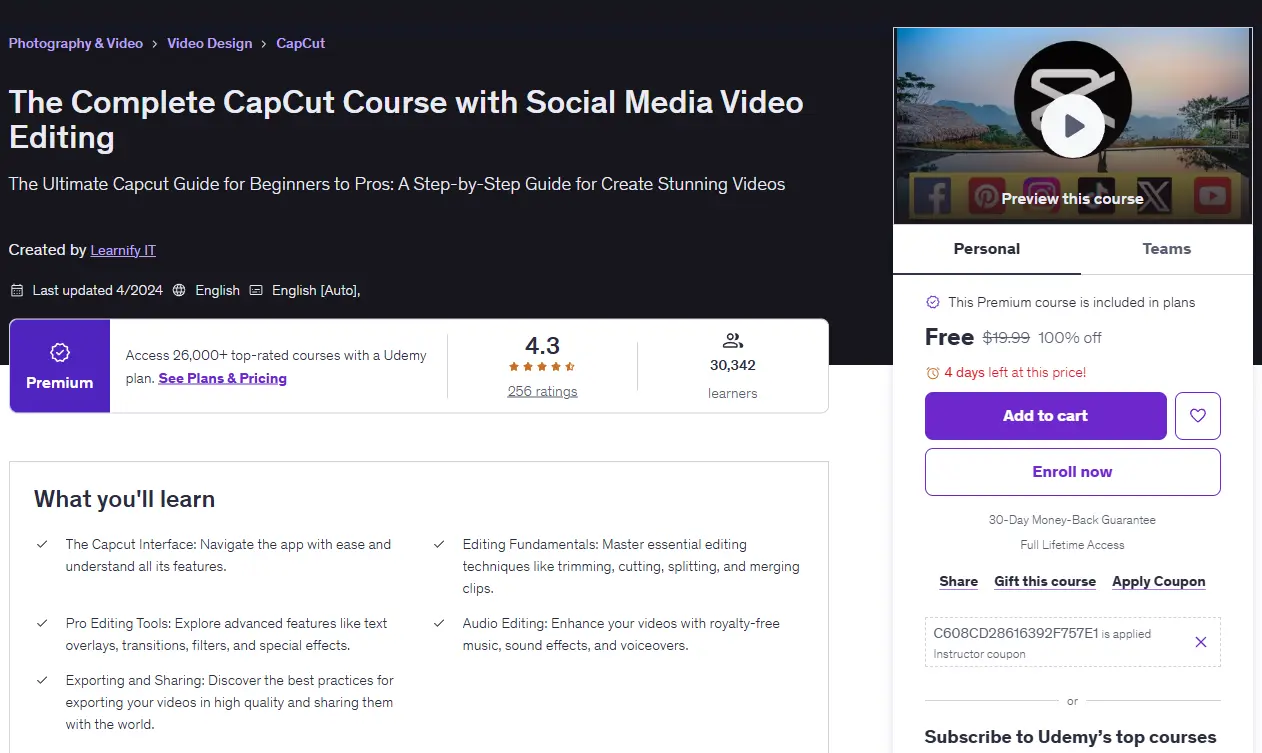The image size is (1262, 753).
Task: Click the coupon code C608CD28616392F757E1
Action: click(x=1016, y=633)
